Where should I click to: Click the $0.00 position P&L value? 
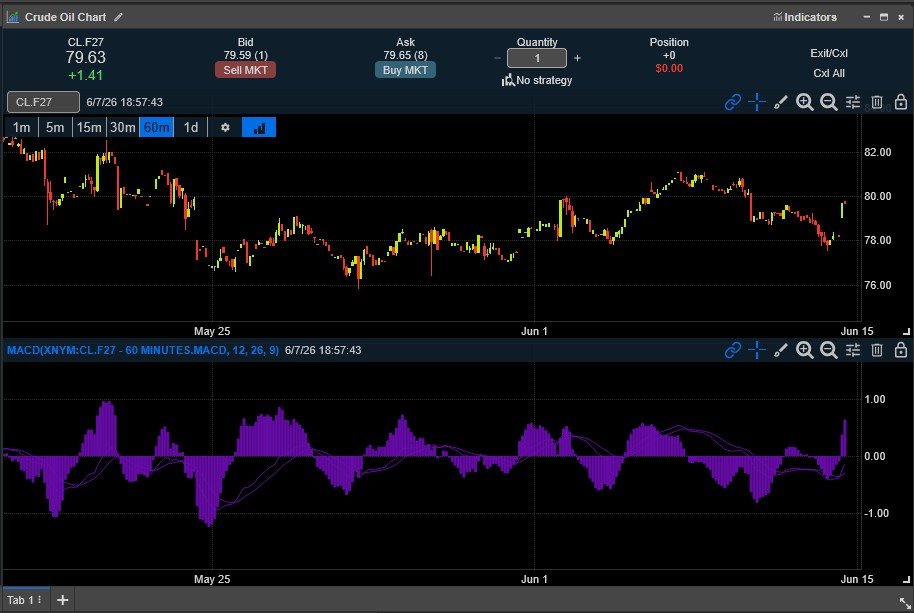coord(669,68)
